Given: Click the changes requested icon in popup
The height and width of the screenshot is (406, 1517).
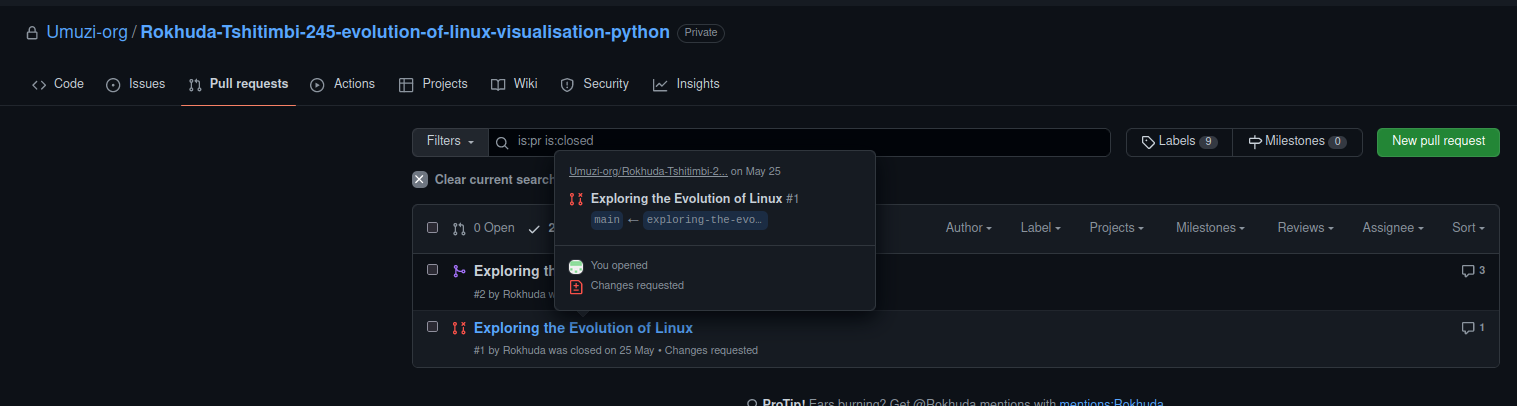Looking at the screenshot, I should coord(575,286).
